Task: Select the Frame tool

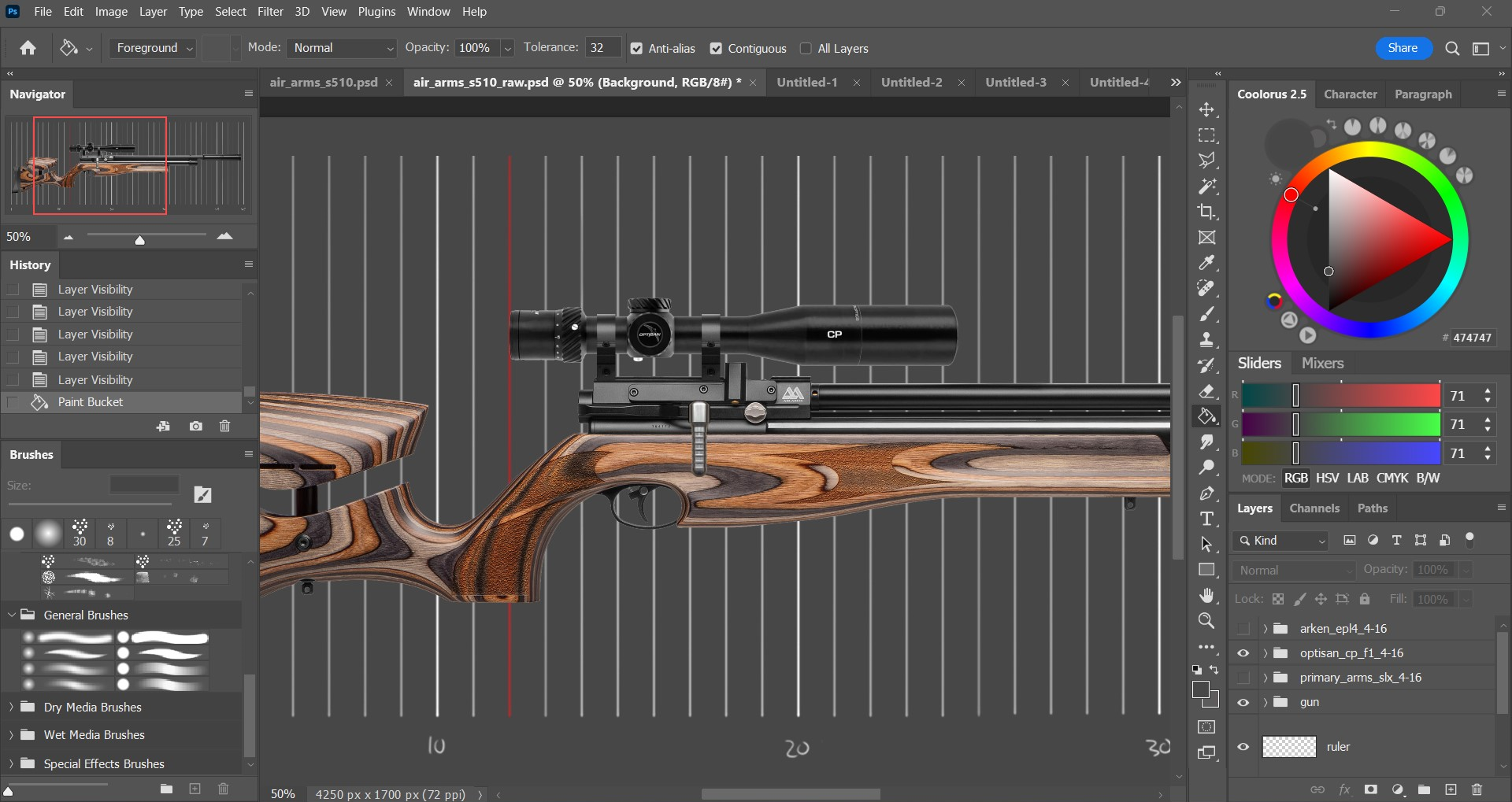Action: (1206, 238)
